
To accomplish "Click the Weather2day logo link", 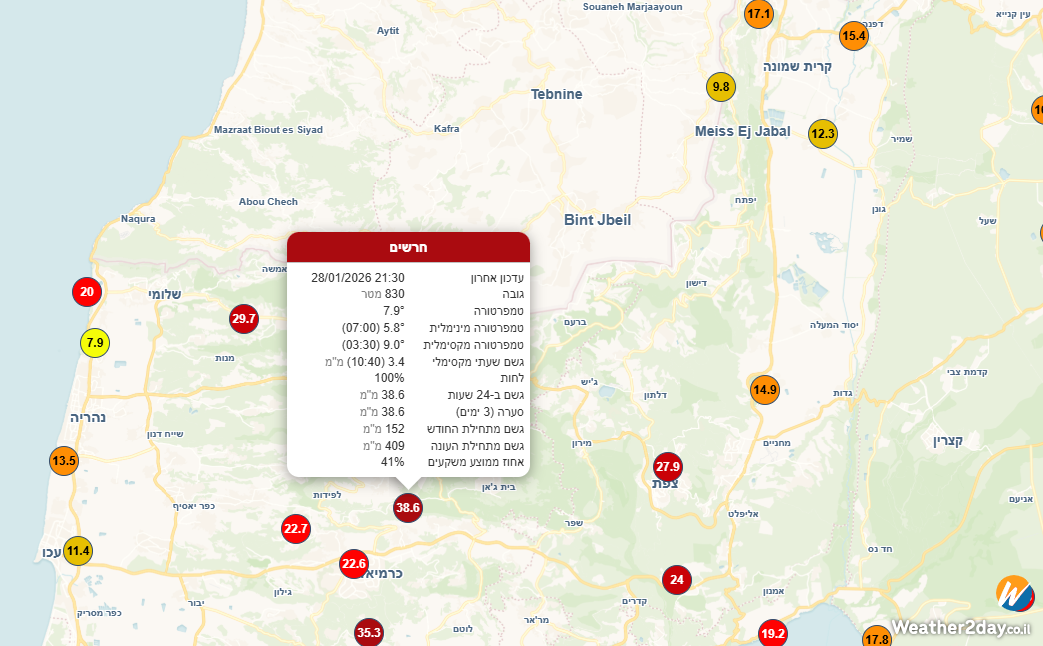I will (962, 610).
